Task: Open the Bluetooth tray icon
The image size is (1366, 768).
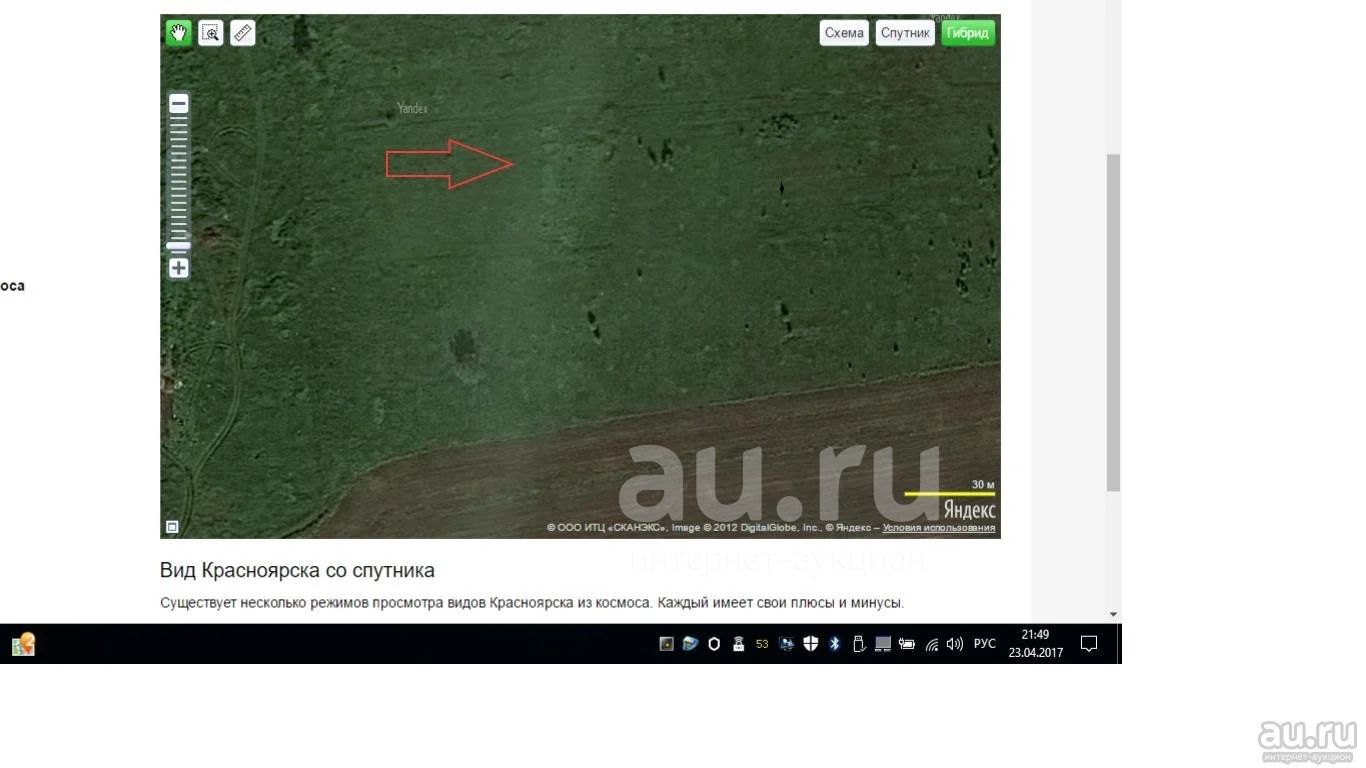Action: coord(835,644)
